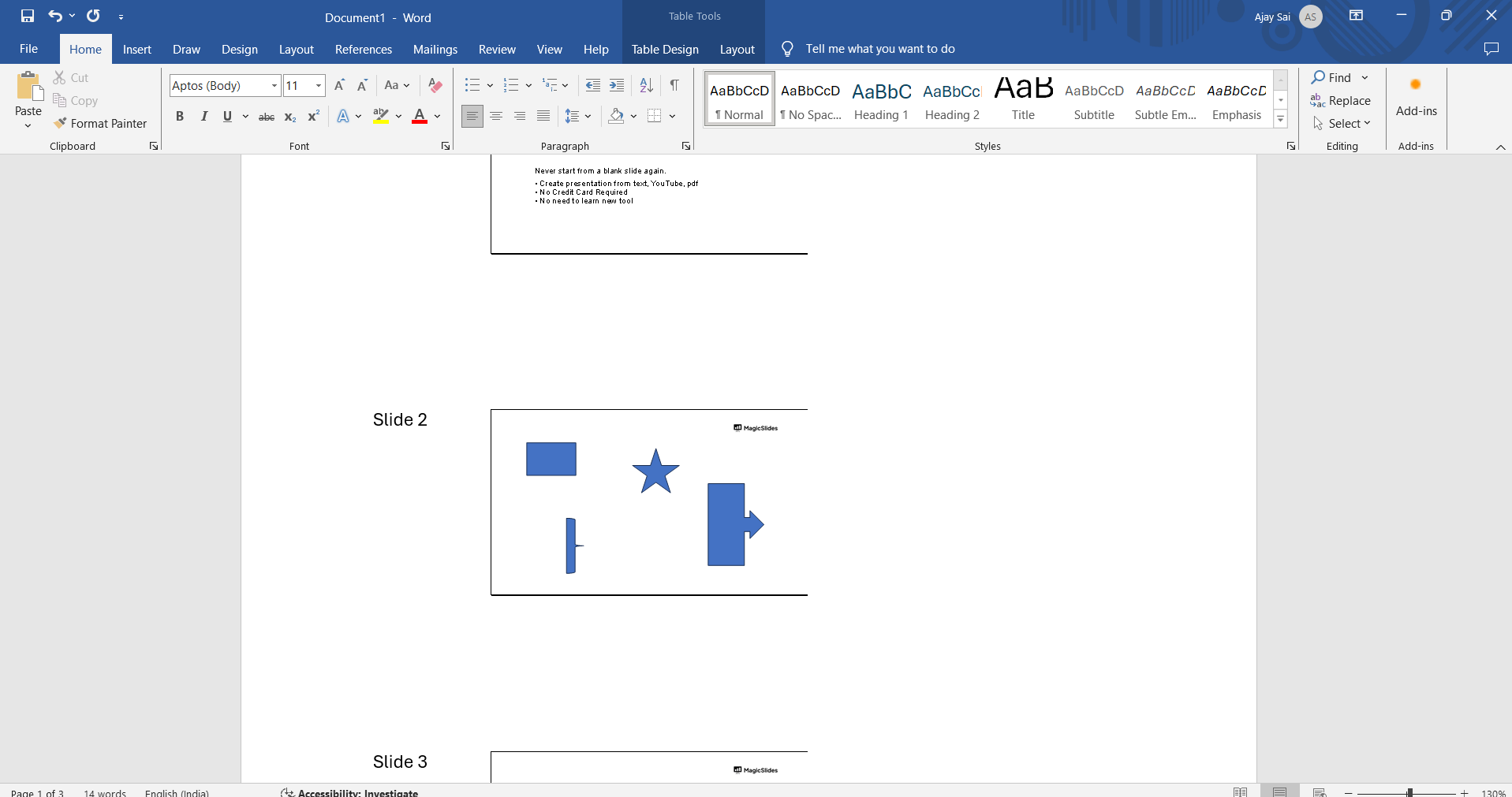Open Ribbon Display Options
The width and height of the screenshot is (1512, 797).
[x=1357, y=16]
